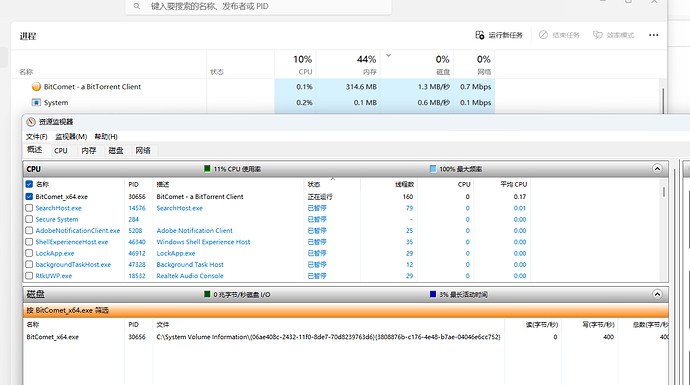Open the 监视器(M) menu

click(71, 136)
